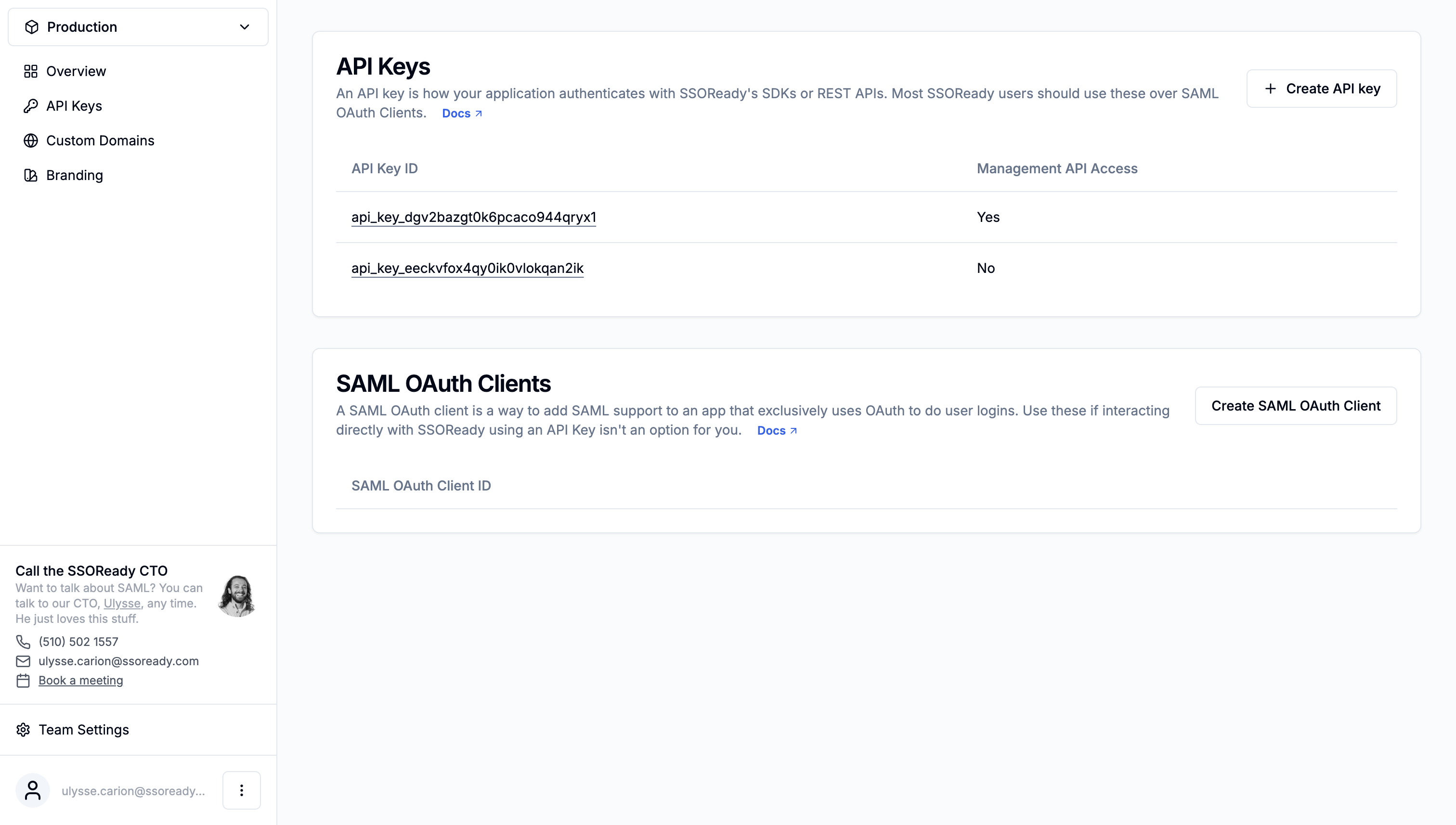This screenshot has height=825, width=1456.
Task: Click the calendar icon by Book a meeting
Action: [23, 681]
